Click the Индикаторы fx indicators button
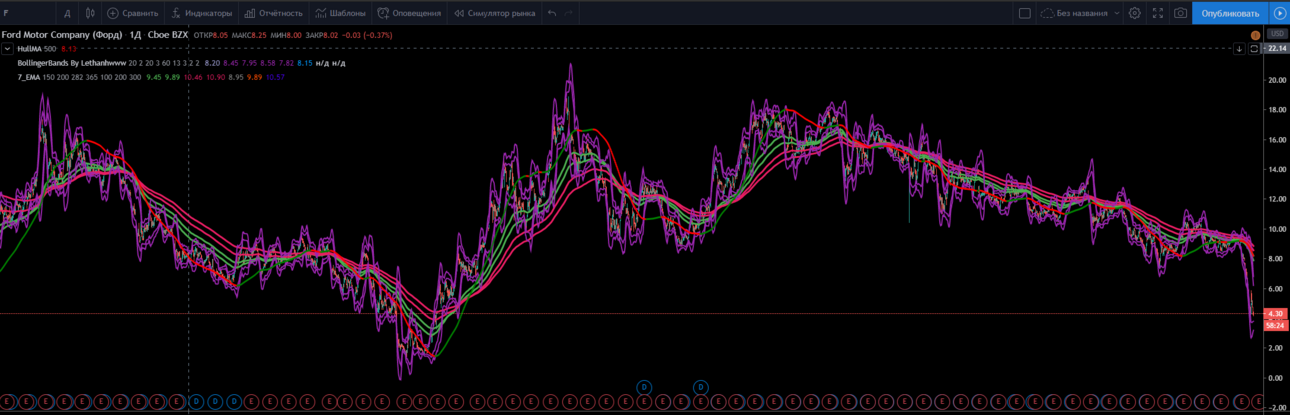 (201, 14)
